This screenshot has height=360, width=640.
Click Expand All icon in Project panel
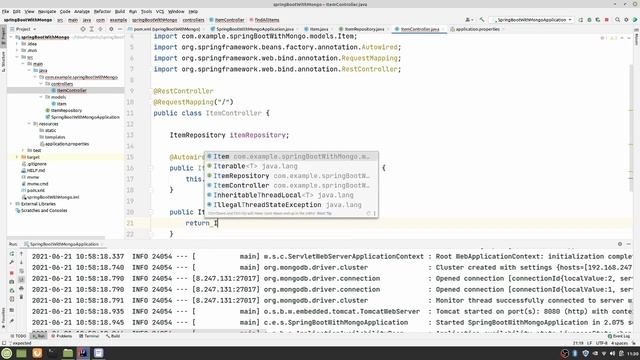click(x=91, y=29)
